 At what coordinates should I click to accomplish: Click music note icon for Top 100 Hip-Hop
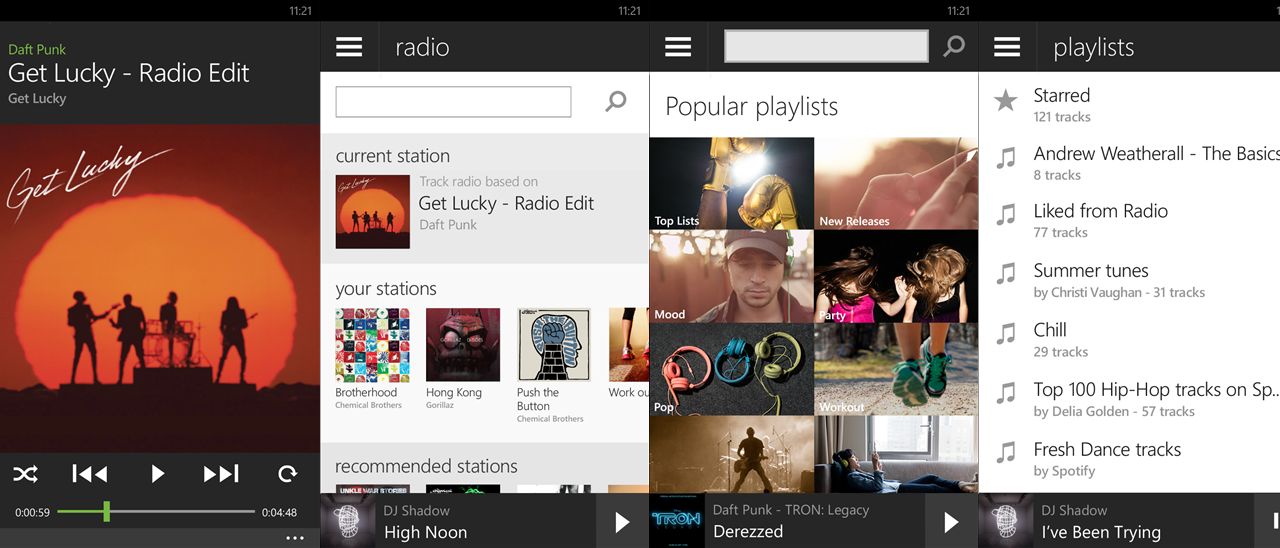1006,393
